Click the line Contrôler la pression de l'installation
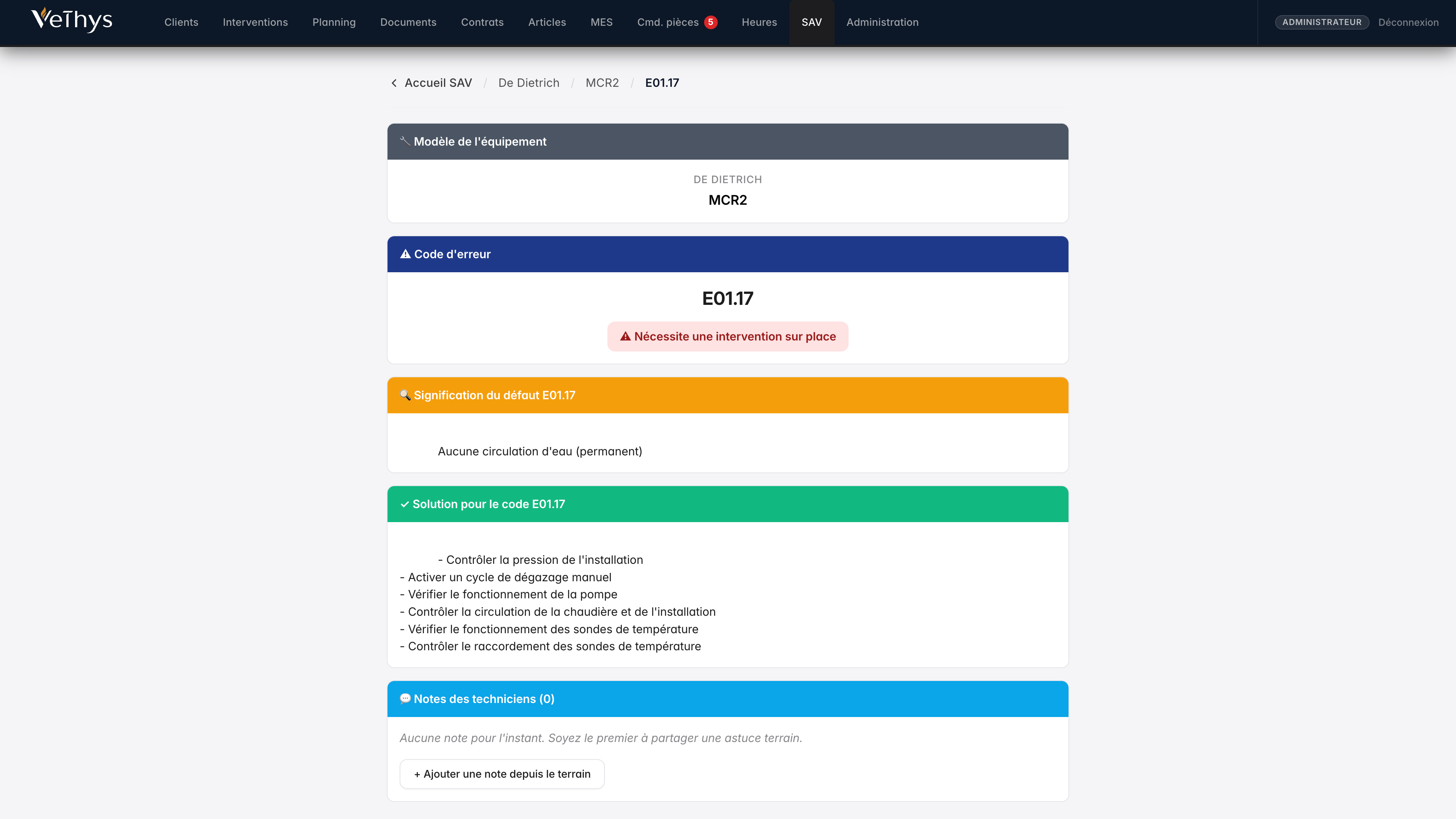Screen dimensions: 1456x819 click(540, 560)
